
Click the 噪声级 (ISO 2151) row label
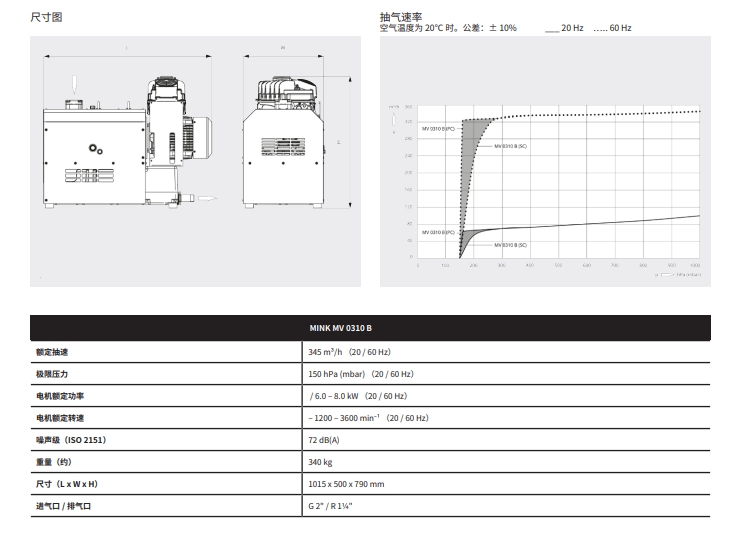click(x=71, y=440)
